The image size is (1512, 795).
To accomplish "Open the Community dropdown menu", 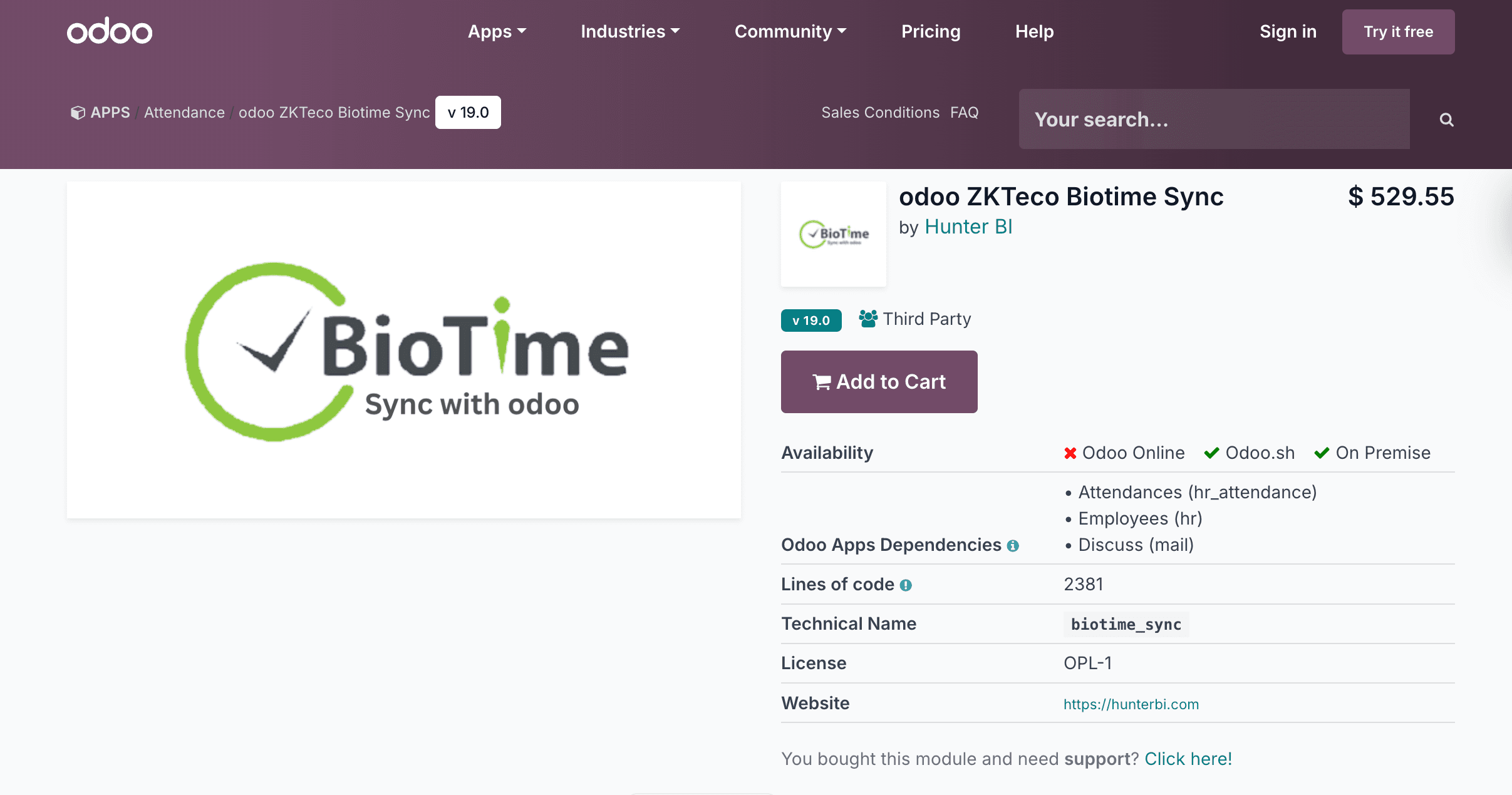I will click(790, 31).
